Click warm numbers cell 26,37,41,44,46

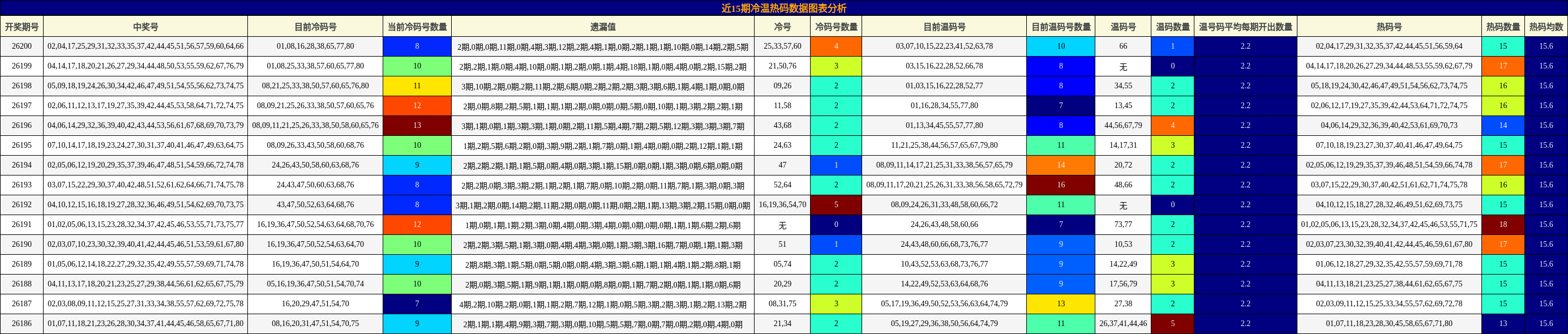(1123, 324)
